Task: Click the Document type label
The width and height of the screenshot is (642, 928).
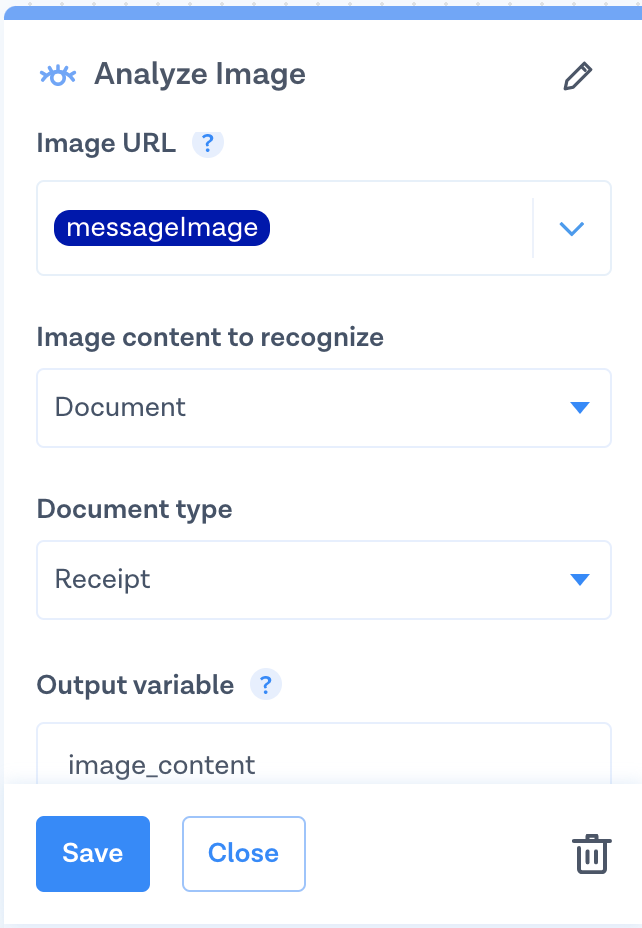Action: pyautogui.click(x=134, y=509)
